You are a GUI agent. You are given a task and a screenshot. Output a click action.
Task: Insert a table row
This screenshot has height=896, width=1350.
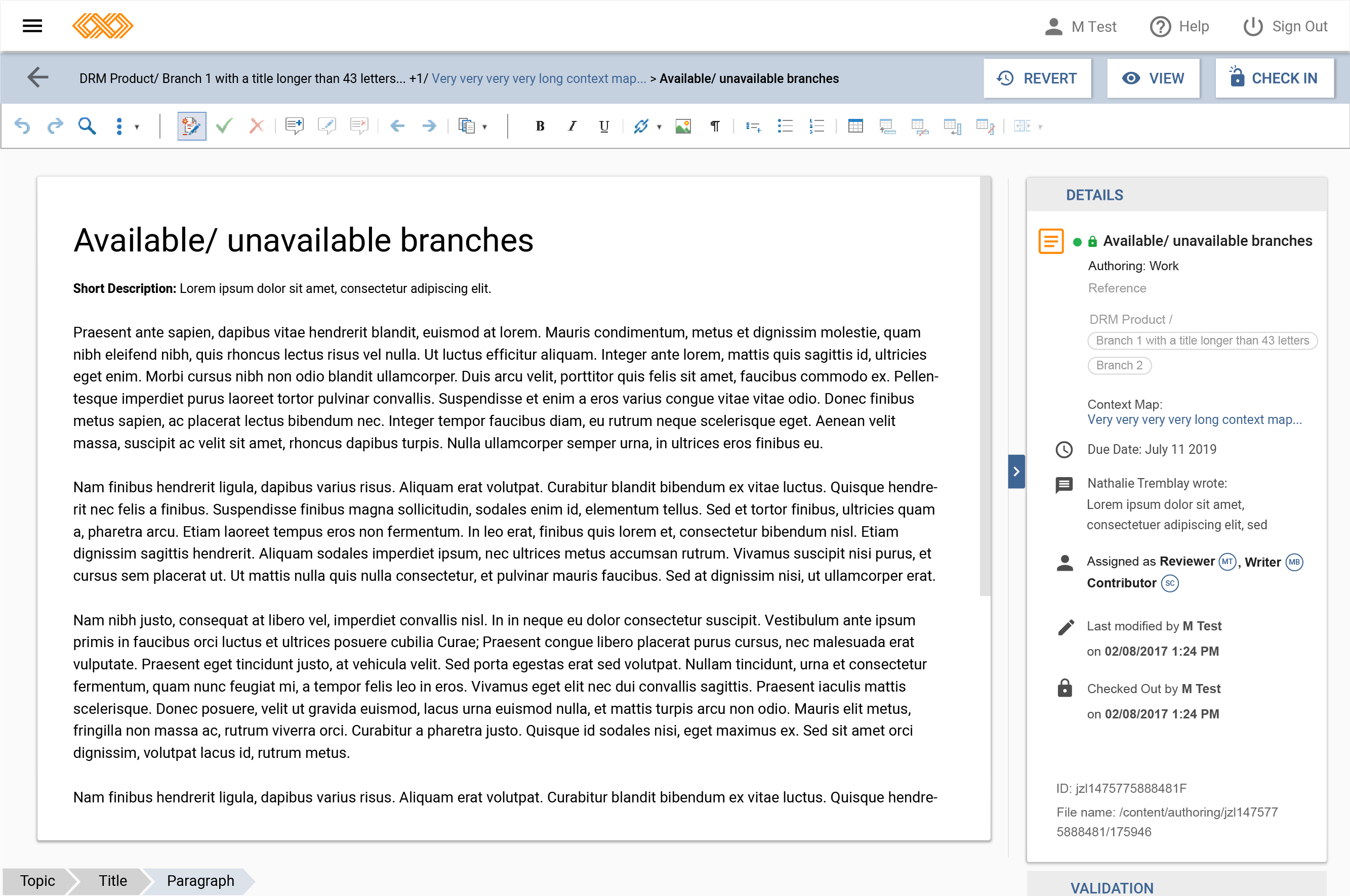(888, 125)
